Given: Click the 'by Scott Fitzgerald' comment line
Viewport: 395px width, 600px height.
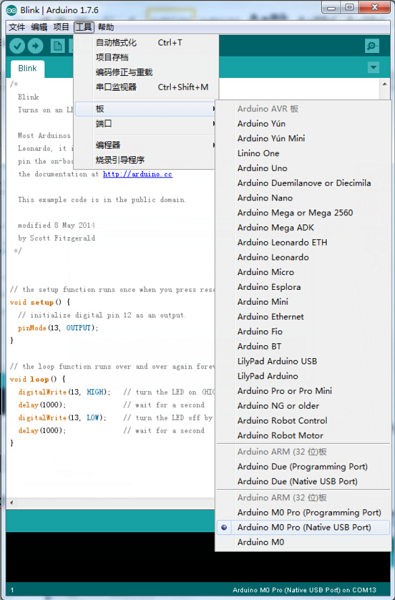Looking at the screenshot, I should point(57,238).
